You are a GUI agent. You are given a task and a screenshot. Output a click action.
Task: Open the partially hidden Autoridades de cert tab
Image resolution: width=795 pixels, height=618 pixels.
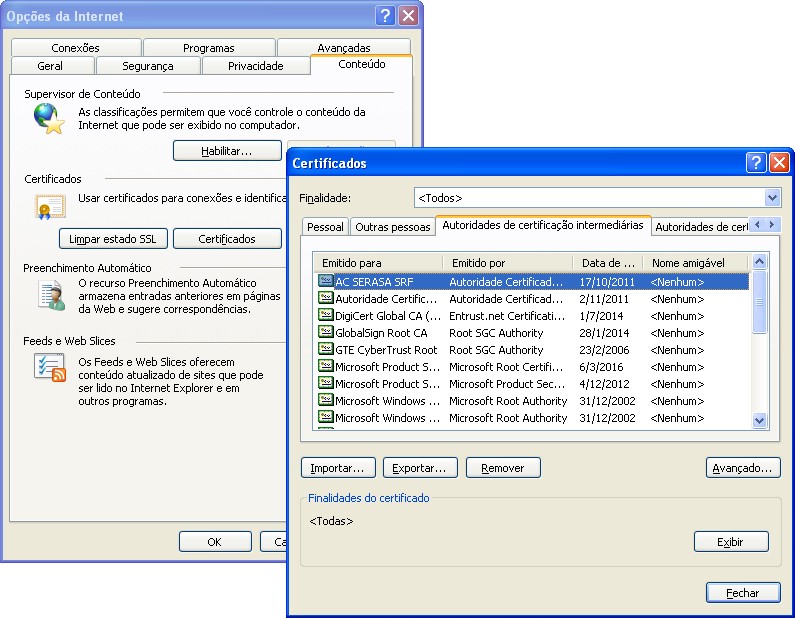pyautogui.click(x=701, y=227)
